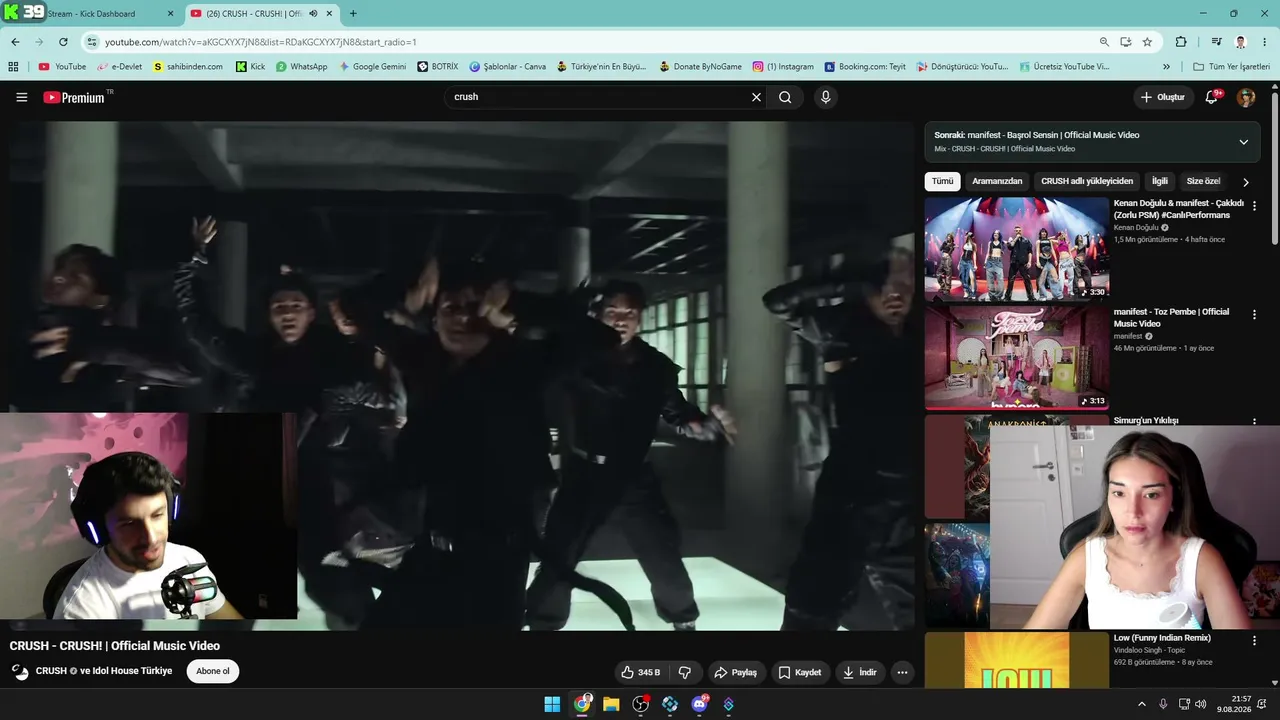Image resolution: width=1280 pixels, height=720 pixels.
Task: Select the Aramanızdan filter chip
Action: click(997, 181)
